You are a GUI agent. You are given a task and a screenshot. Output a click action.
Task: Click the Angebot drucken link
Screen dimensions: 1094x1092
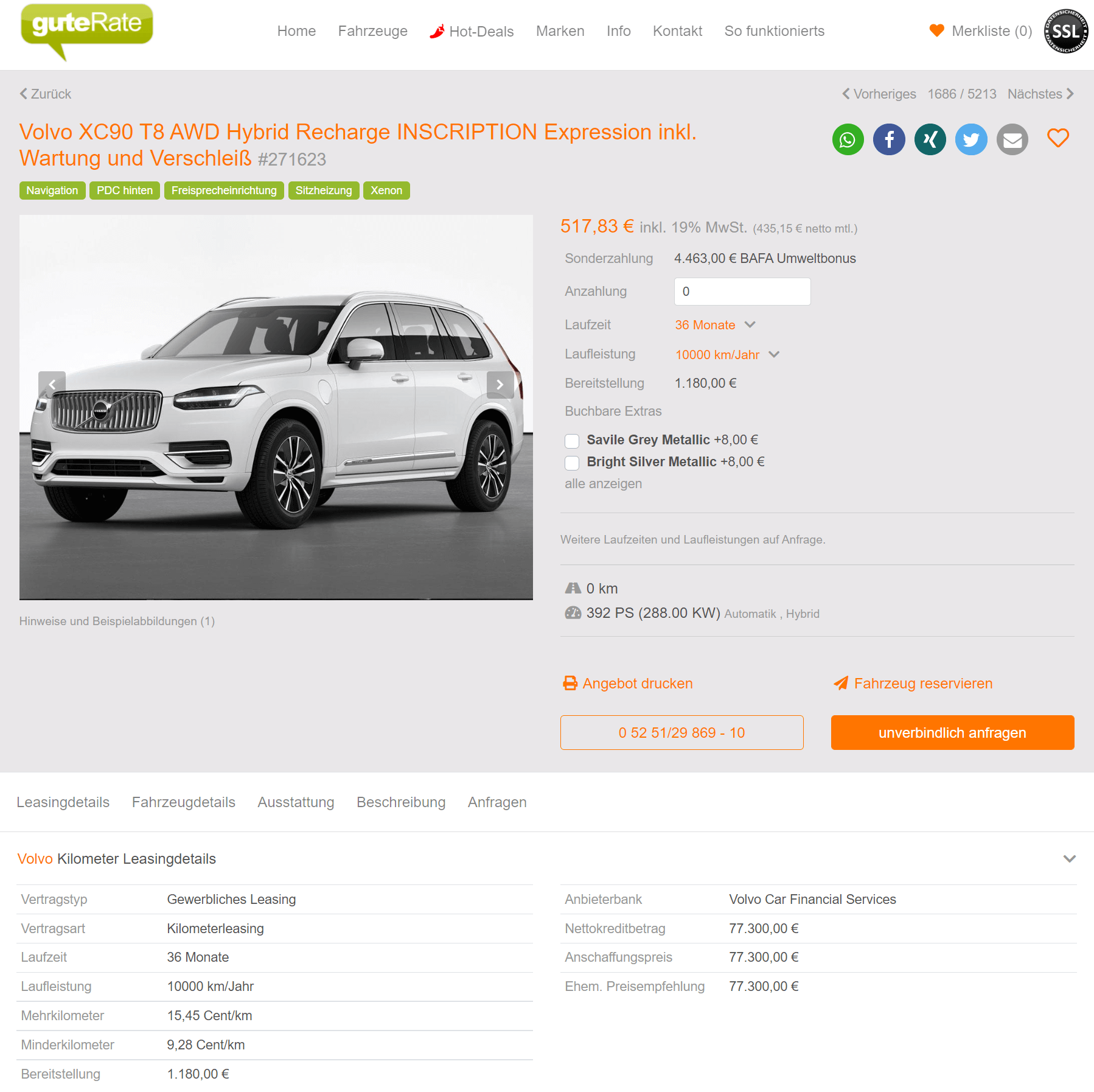point(627,684)
